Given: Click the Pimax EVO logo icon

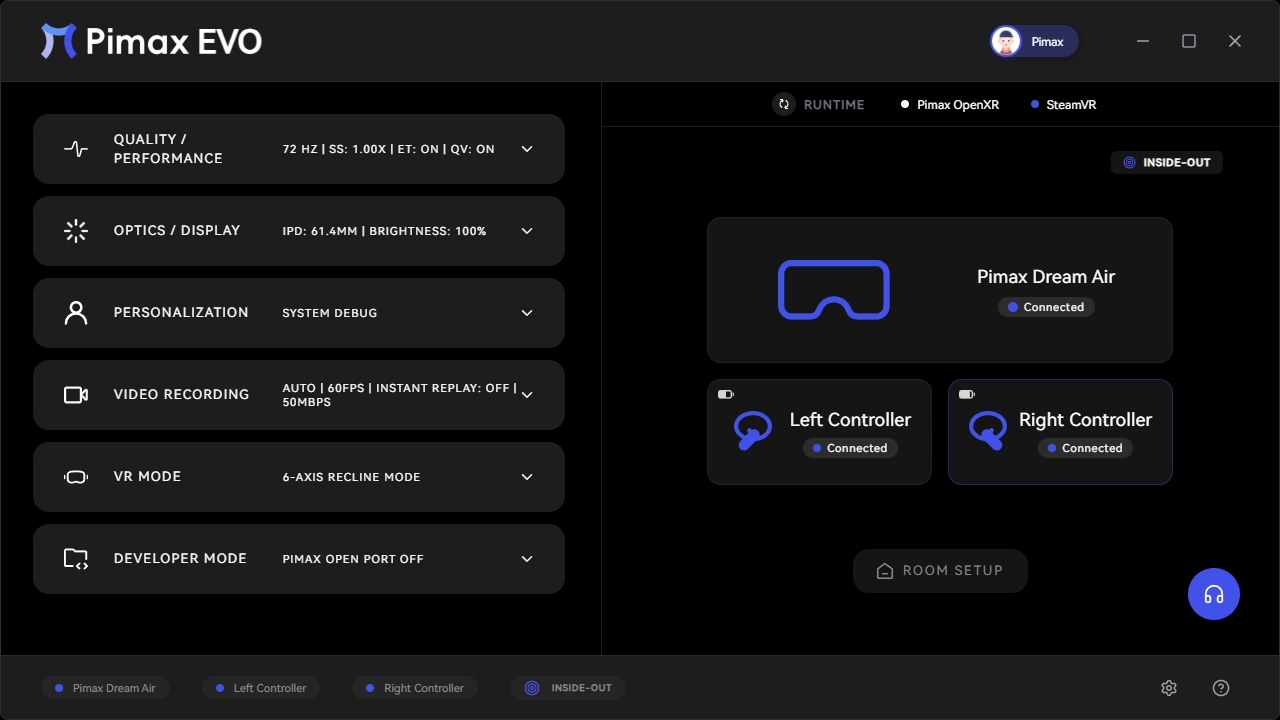Looking at the screenshot, I should point(58,41).
